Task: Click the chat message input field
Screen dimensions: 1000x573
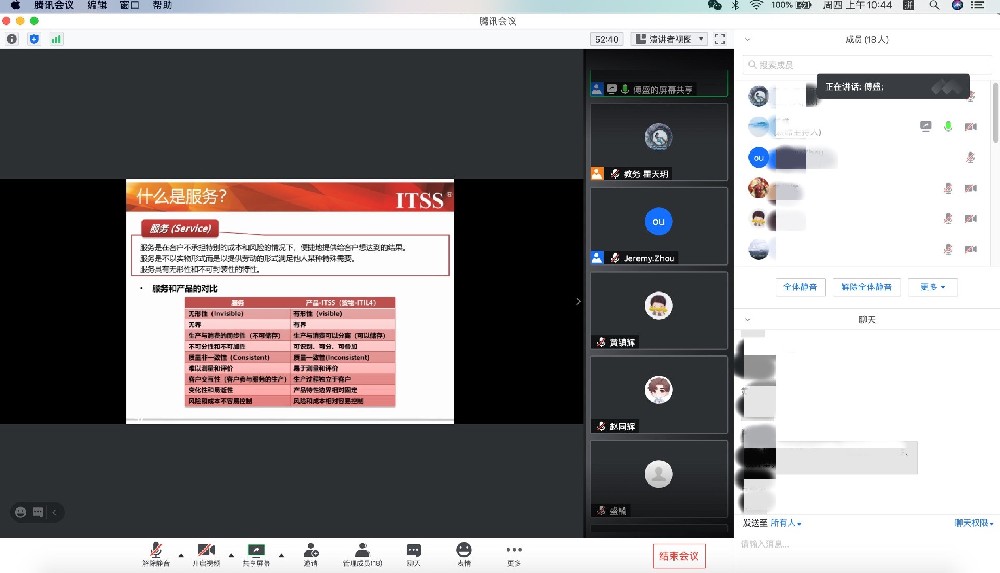Action: (x=866, y=544)
